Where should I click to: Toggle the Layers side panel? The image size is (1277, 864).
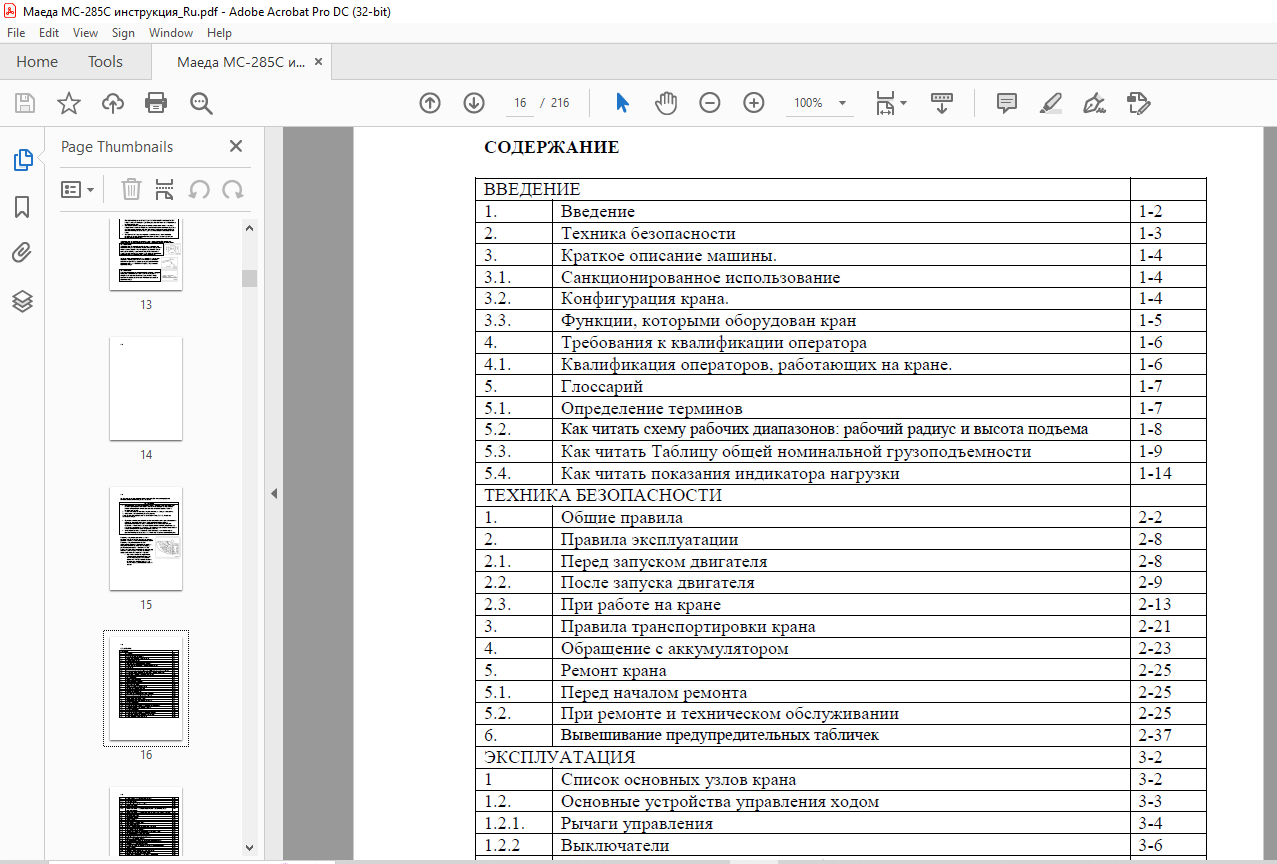click(22, 301)
